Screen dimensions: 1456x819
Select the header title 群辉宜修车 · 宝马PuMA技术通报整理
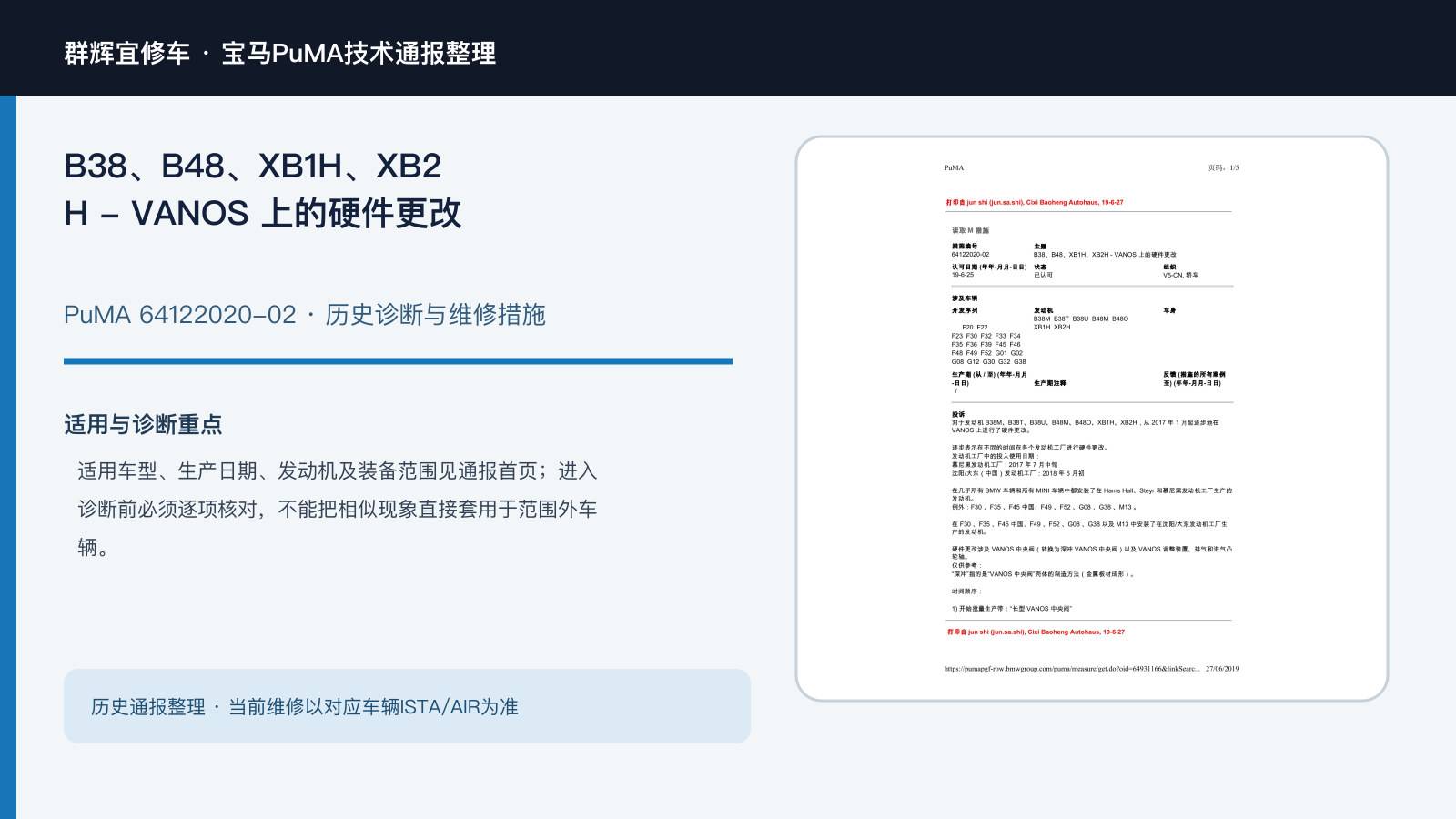pos(280,53)
